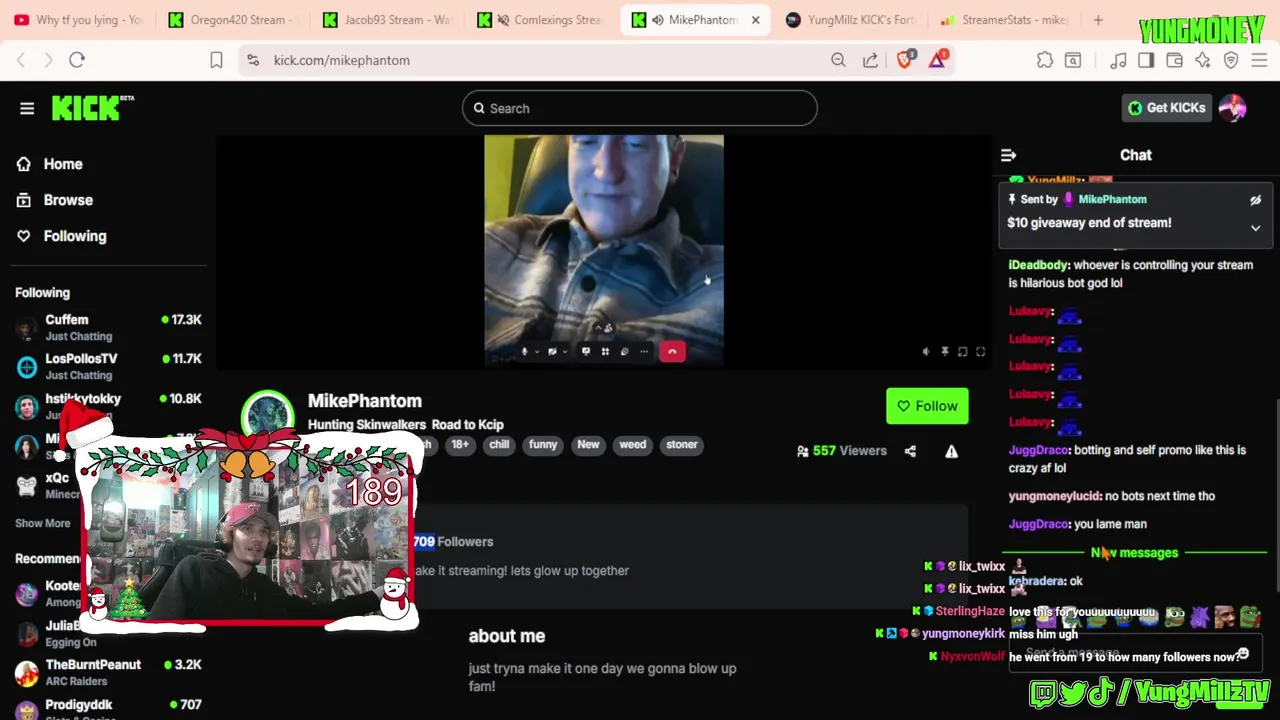This screenshot has height=720, width=1280.
Task: Follow the MikePhantom channel
Action: point(927,406)
